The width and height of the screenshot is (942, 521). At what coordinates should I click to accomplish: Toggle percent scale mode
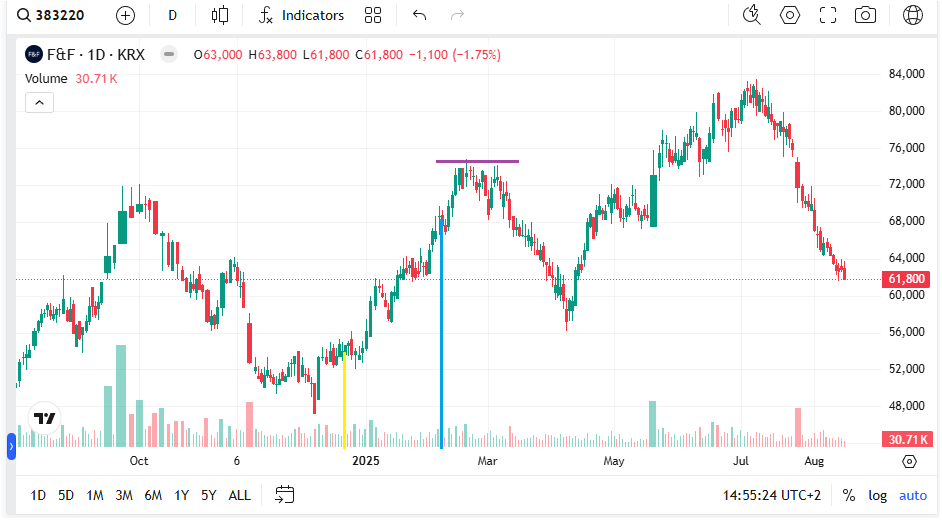(x=848, y=495)
